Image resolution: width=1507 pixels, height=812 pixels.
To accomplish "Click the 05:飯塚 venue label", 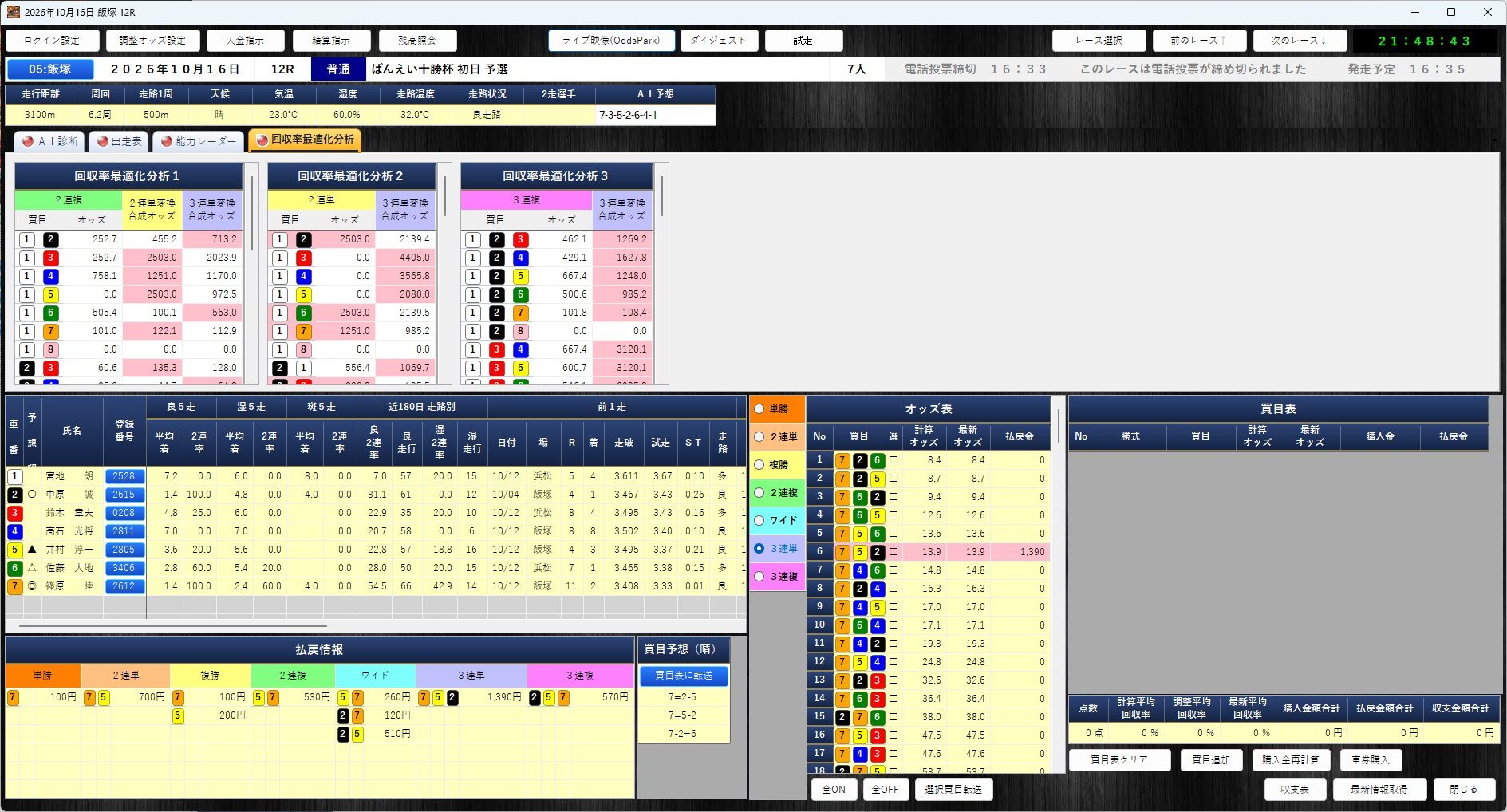I will 50,69.
